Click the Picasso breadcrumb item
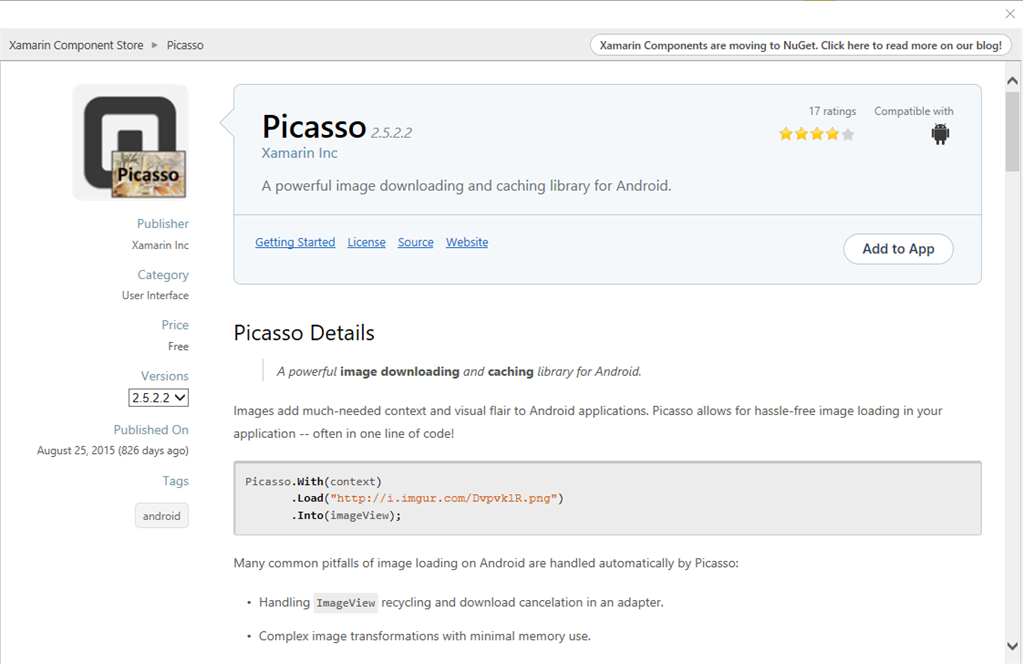Screen dimensions: 1023x664 point(185,45)
